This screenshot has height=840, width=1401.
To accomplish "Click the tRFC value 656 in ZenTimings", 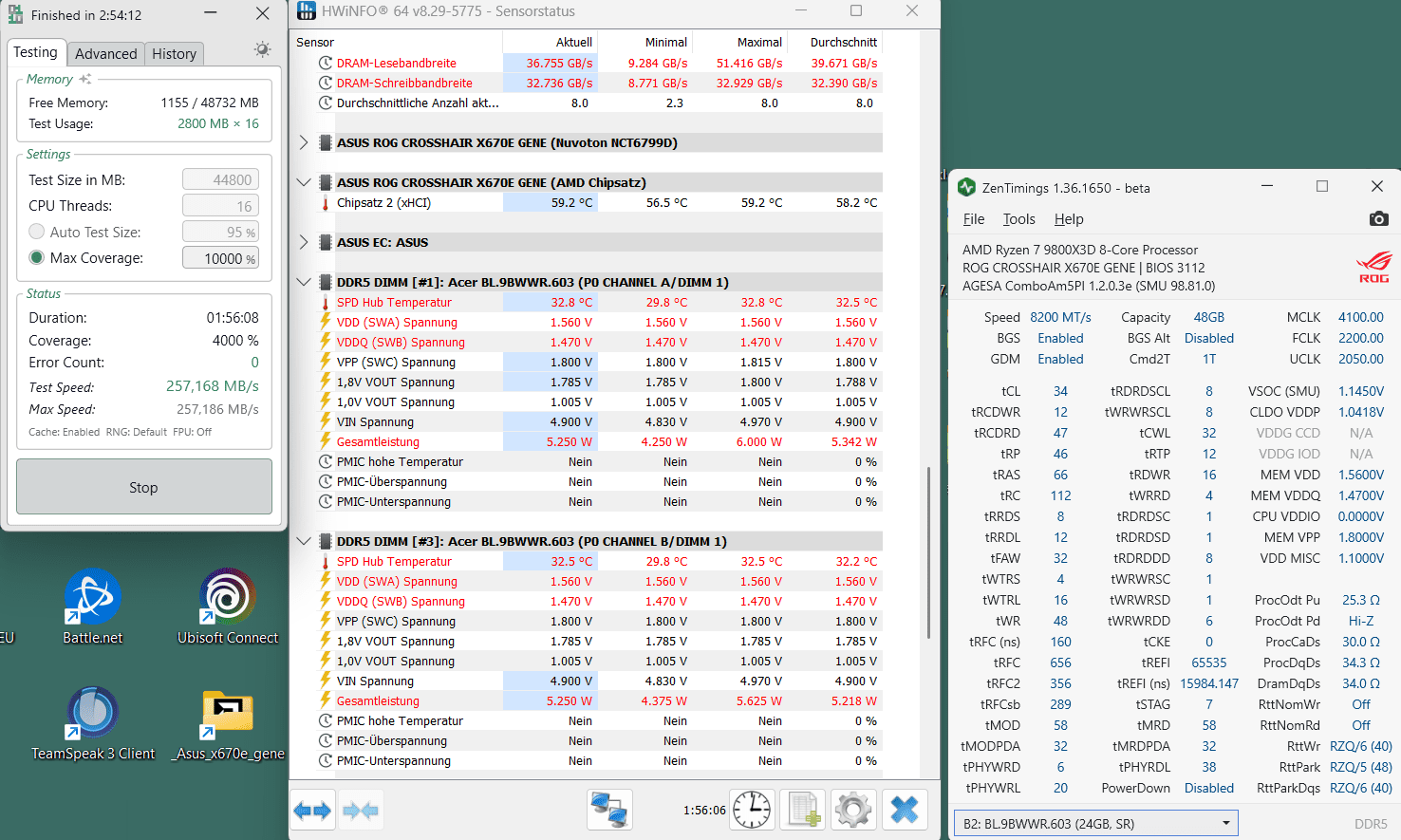I will [1060, 663].
